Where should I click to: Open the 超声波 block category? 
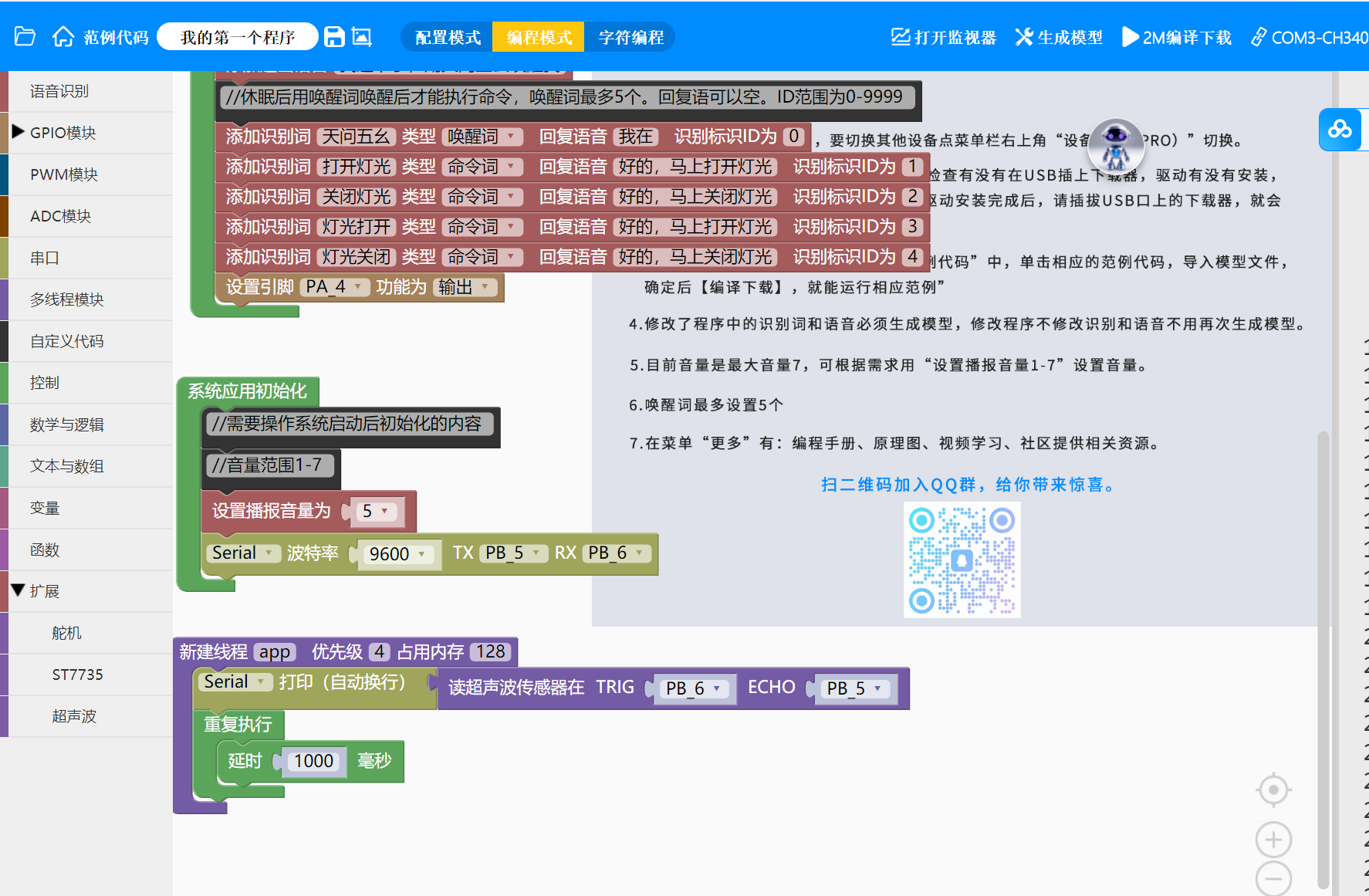pyautogui.click(x=74, y=716)
